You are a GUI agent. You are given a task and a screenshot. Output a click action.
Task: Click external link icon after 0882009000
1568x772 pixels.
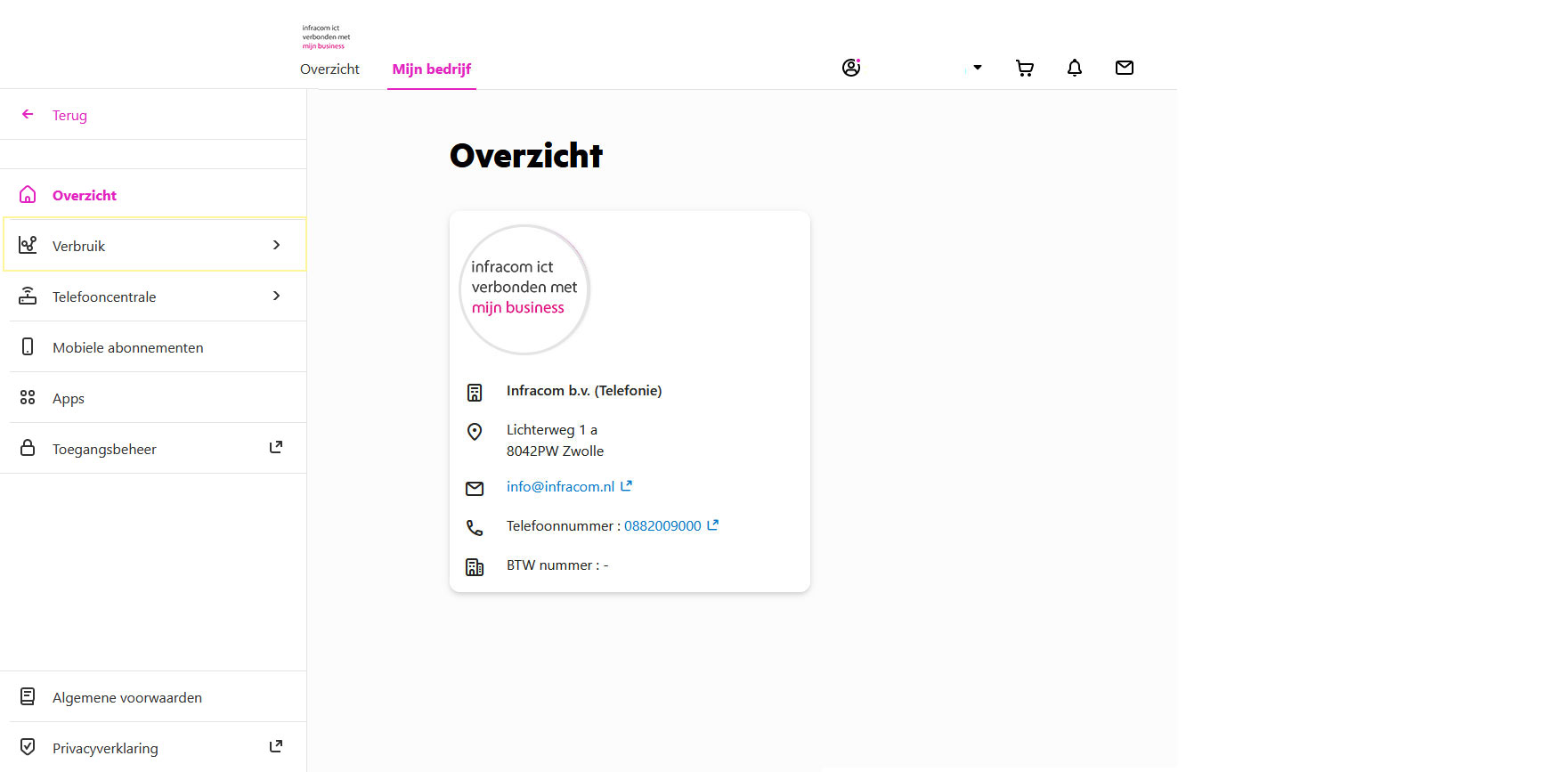713,525
